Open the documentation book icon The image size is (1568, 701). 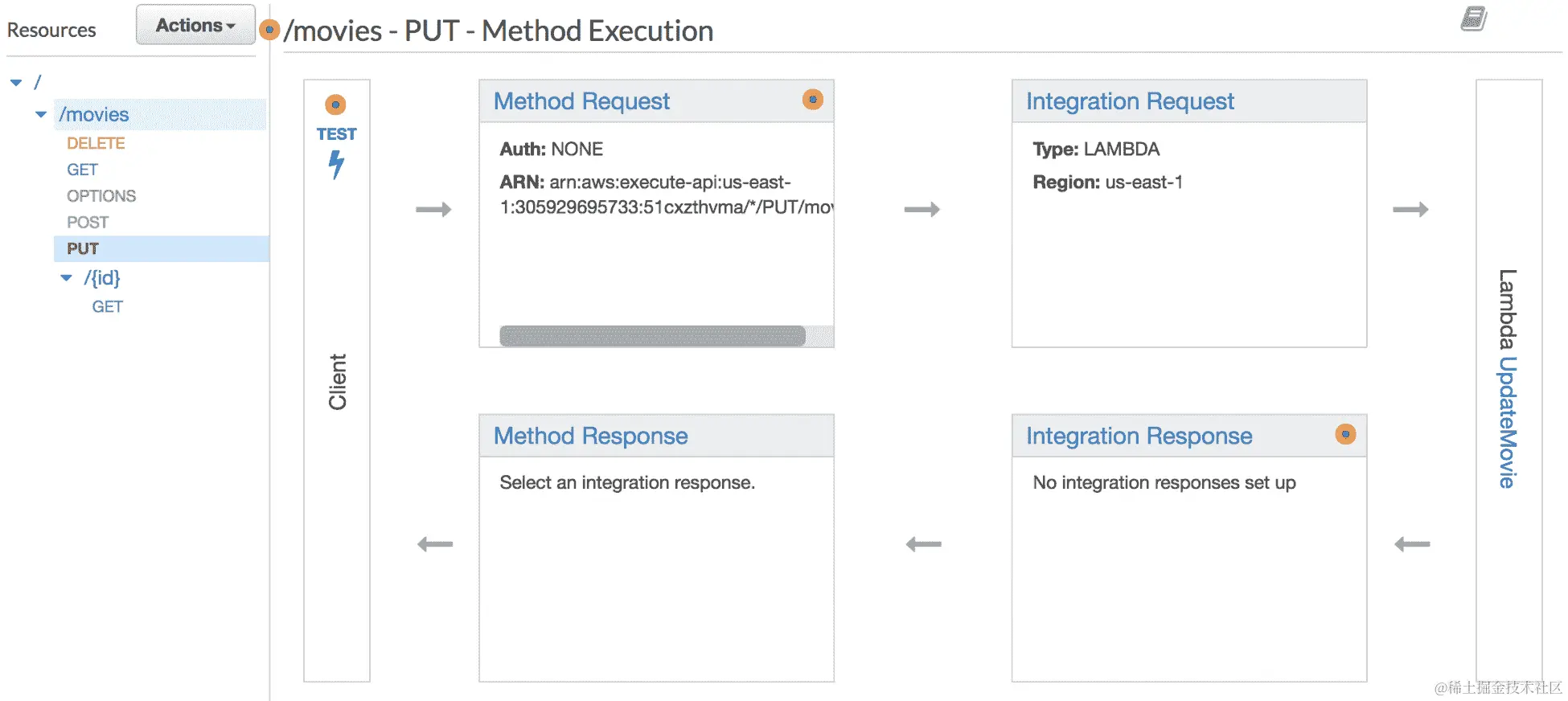click(1473, 18)
